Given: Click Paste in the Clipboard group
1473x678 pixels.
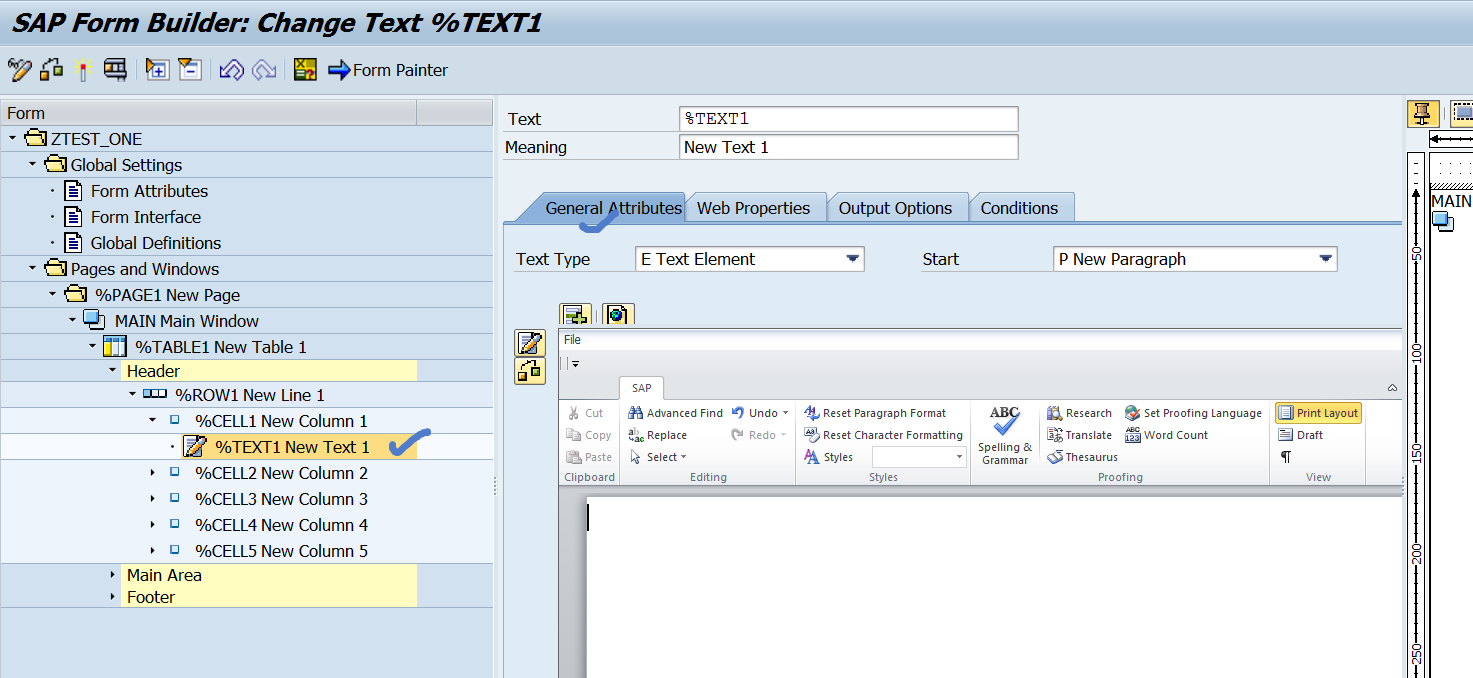Looking at the screenshot, I should point(589,457).
